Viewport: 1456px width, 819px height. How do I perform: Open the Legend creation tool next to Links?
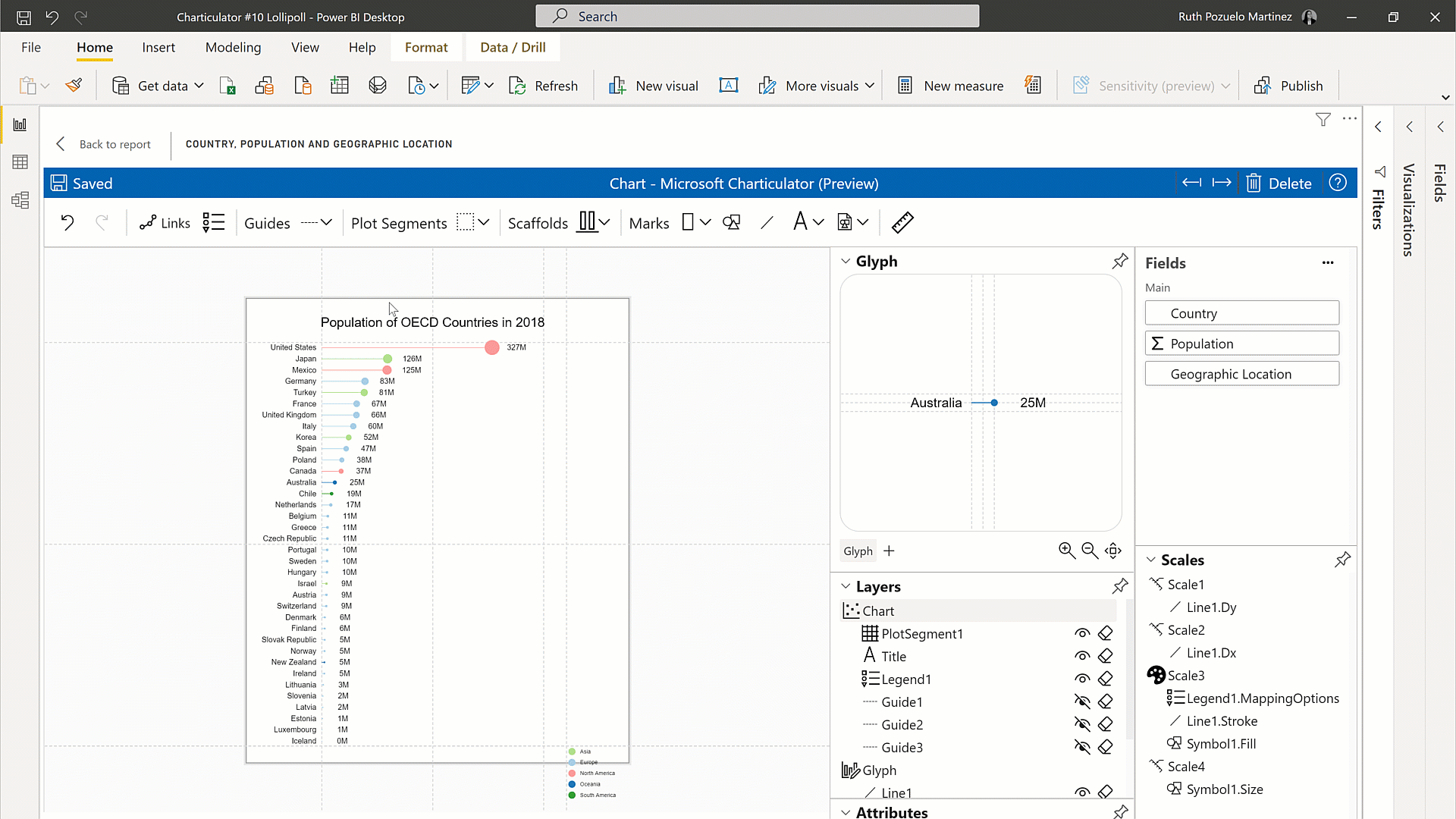pyautogui.click(x=214, y=222)
